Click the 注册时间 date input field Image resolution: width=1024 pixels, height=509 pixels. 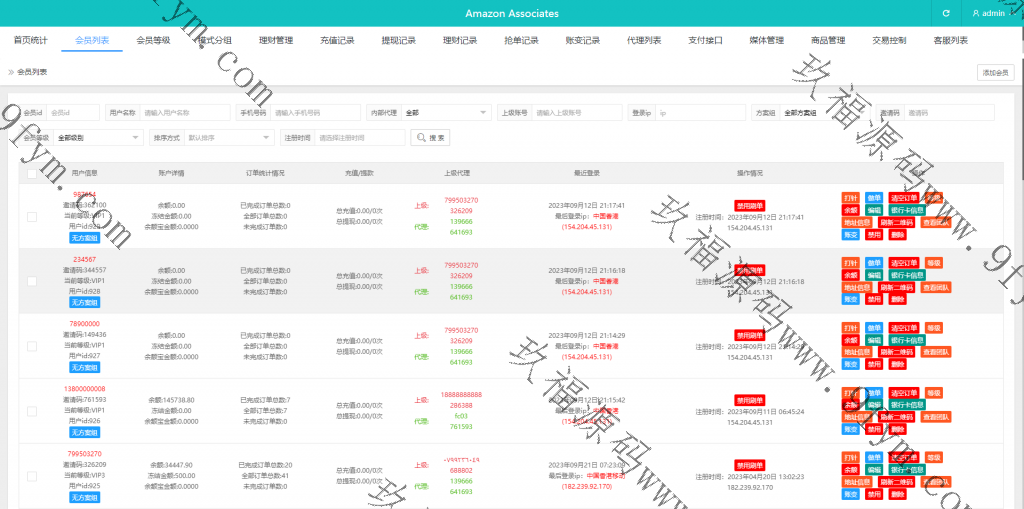pos(359,138)
